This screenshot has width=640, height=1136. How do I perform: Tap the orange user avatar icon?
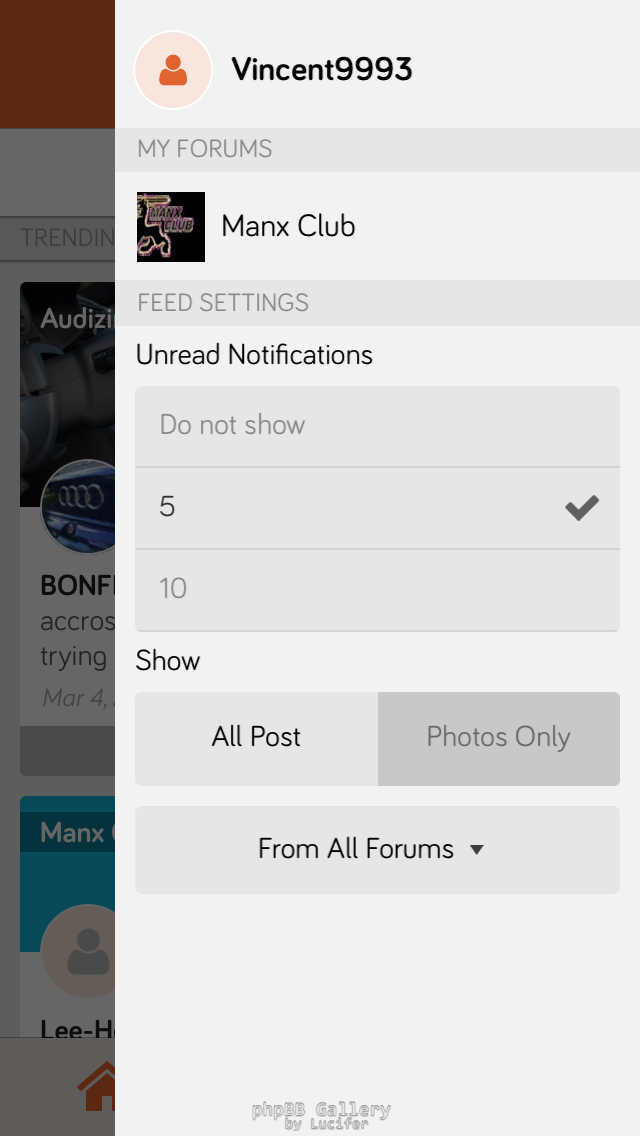(x=173, y=70)
